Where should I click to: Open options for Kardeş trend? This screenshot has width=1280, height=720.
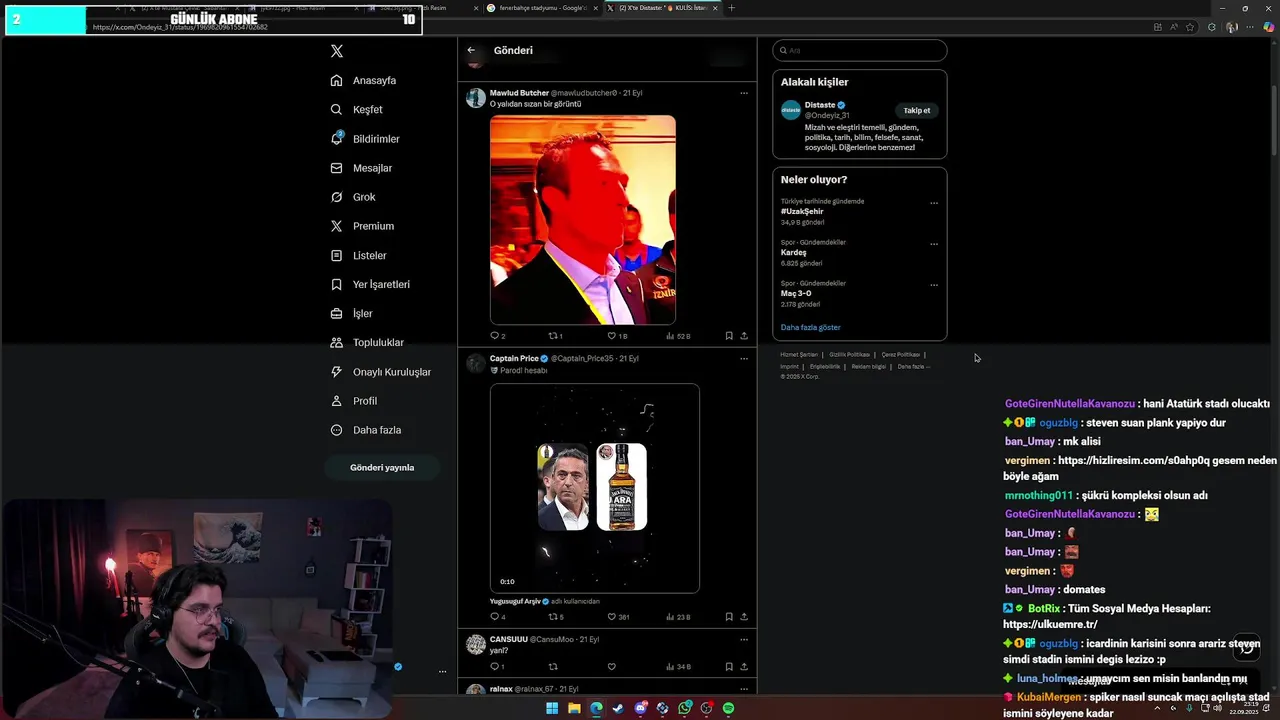(x=934, y=244)
